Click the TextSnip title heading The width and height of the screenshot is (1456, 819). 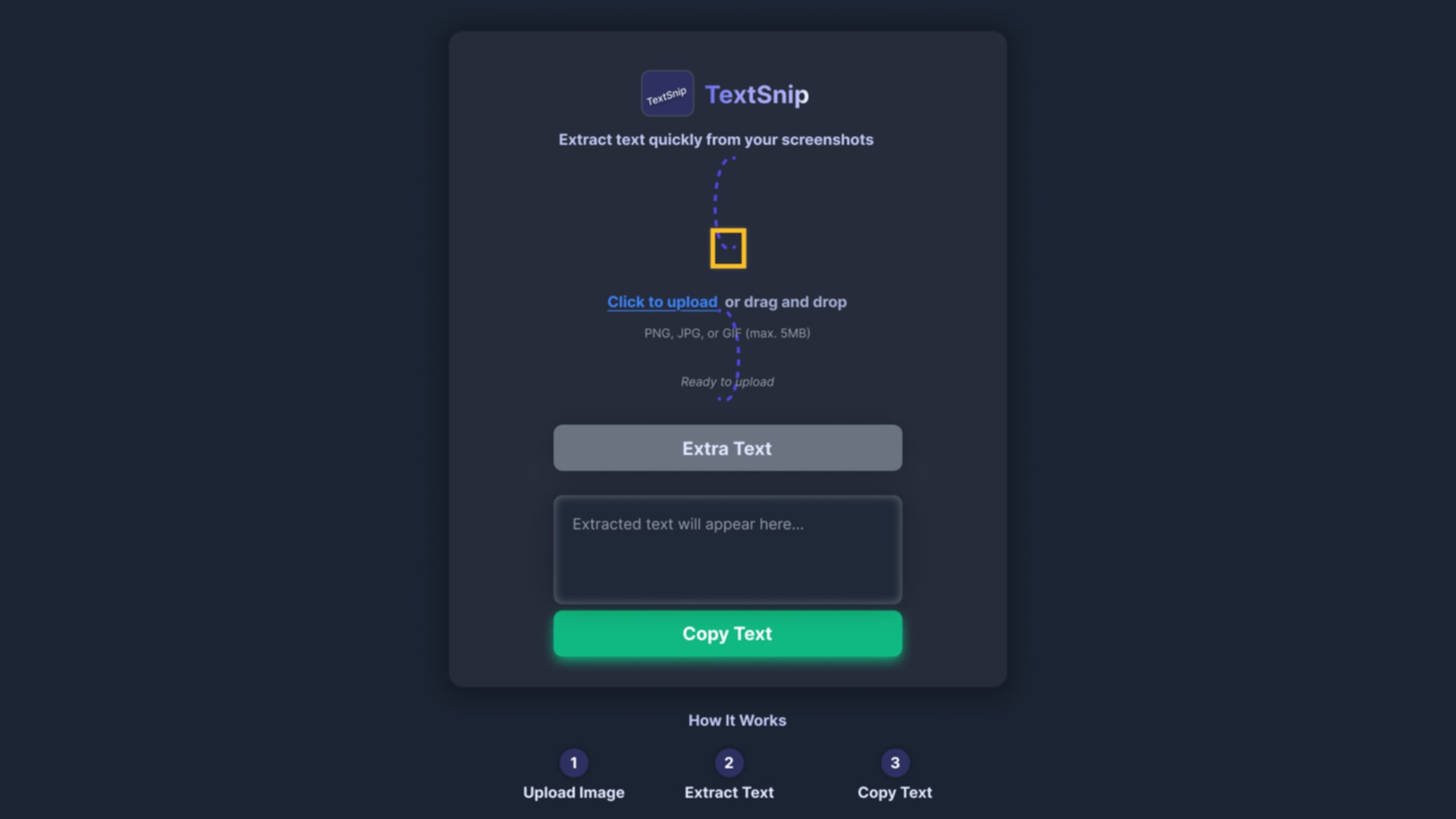[x=757, y=95]
